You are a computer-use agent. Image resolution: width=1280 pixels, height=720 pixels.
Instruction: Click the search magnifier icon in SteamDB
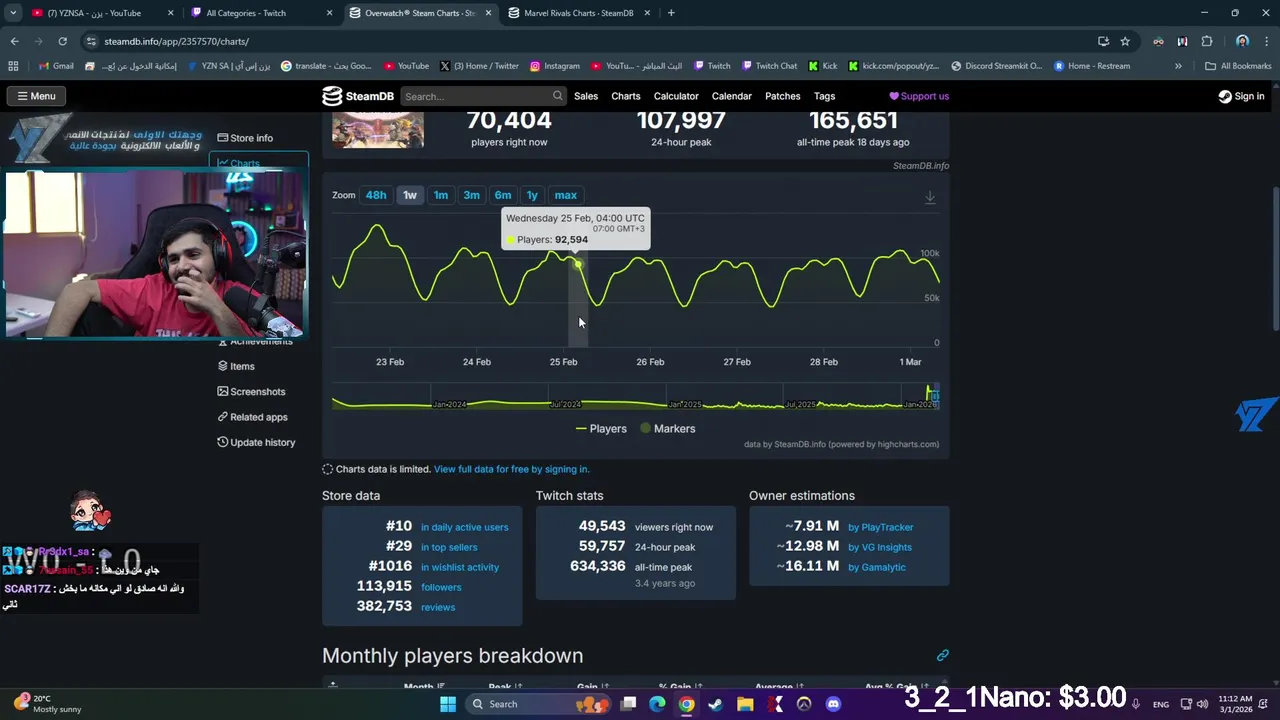(557, 96)
